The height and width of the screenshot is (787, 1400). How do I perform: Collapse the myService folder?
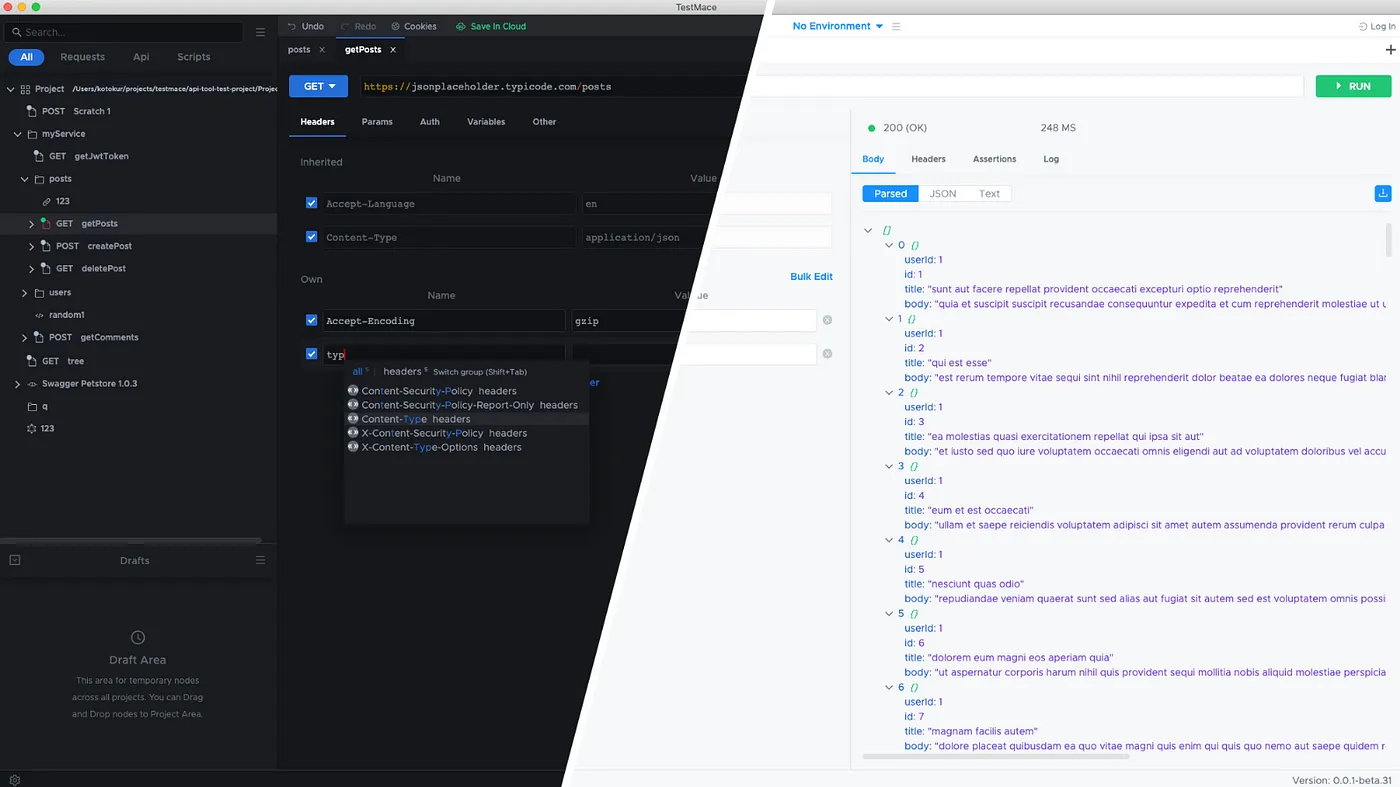click(17, 134)
